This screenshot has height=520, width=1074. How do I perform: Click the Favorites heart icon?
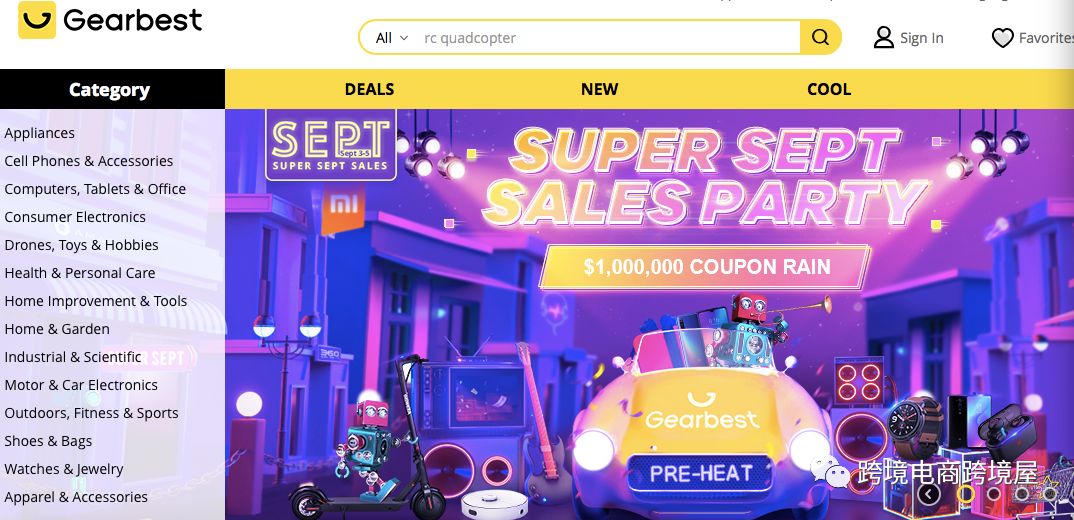(1002, 38)
